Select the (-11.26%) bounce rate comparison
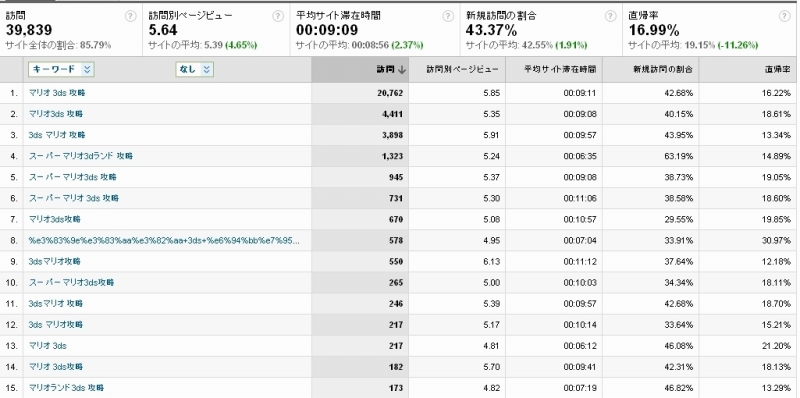 [738, 45]
